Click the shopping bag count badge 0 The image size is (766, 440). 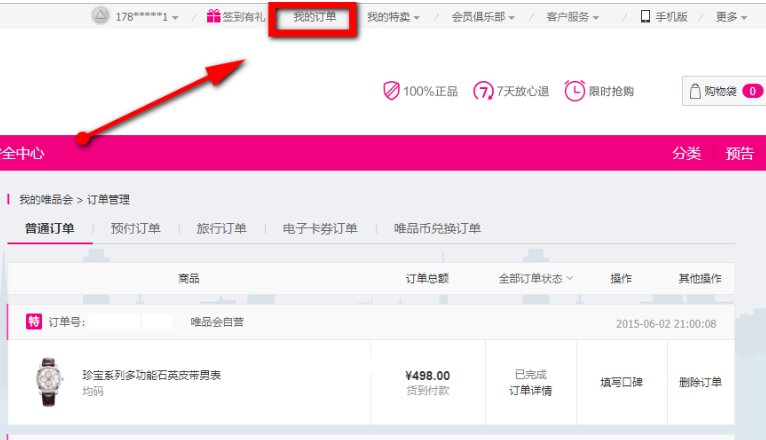pyautogui.click(x=752, y=91)
